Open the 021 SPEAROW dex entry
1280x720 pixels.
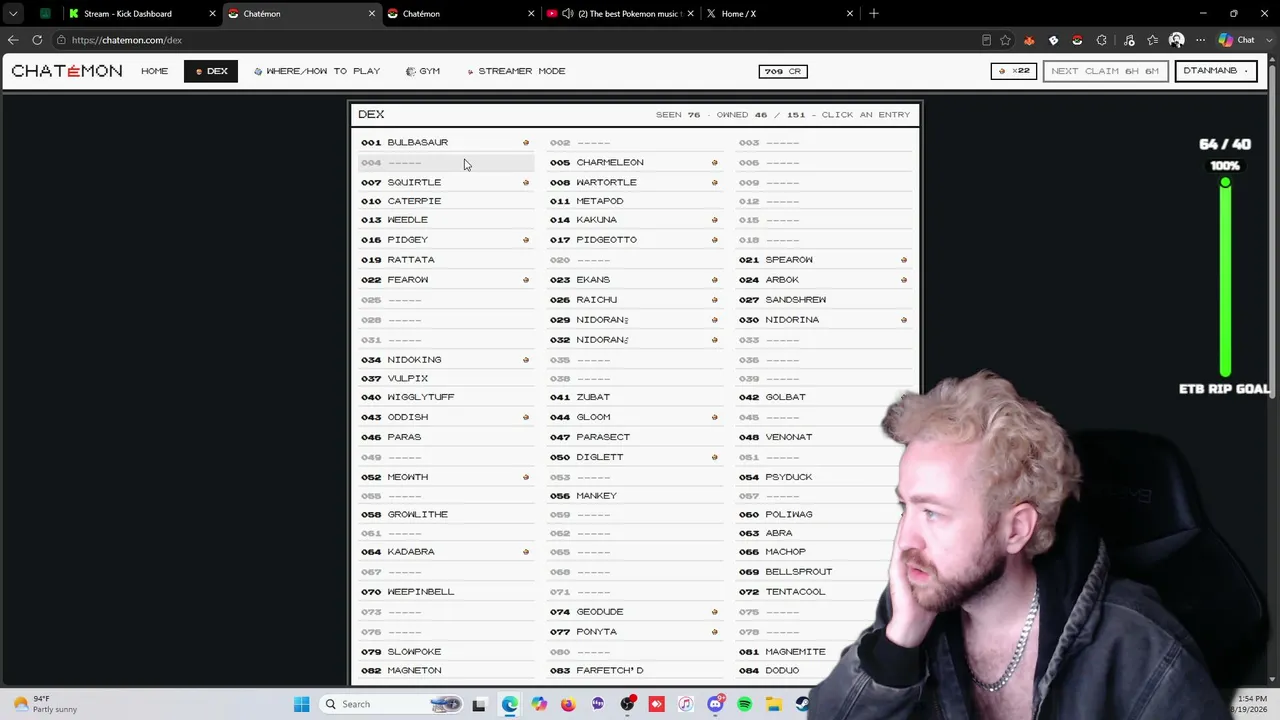tap(824, 260)
